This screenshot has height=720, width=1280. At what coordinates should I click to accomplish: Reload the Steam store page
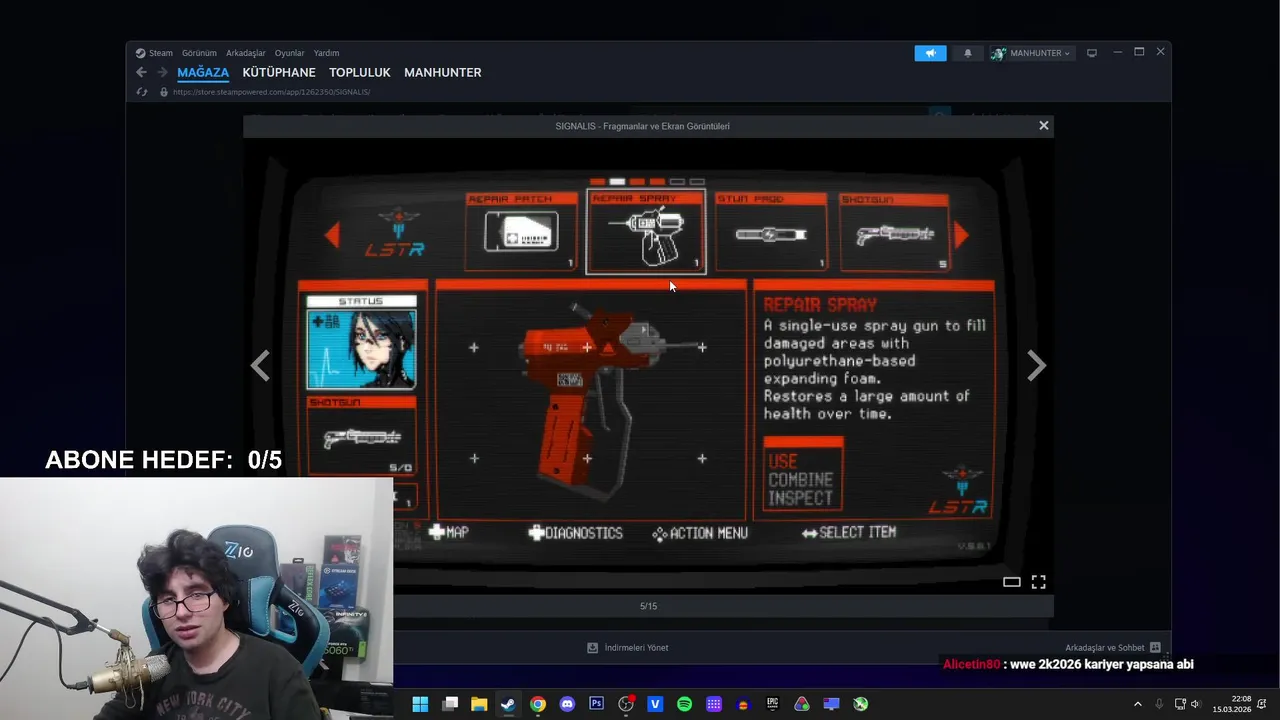tap(142, 92)
